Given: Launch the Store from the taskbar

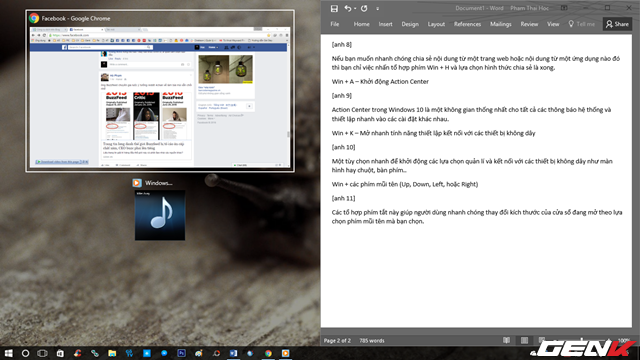Looking at the screenshot, I should tap(60, 353).
